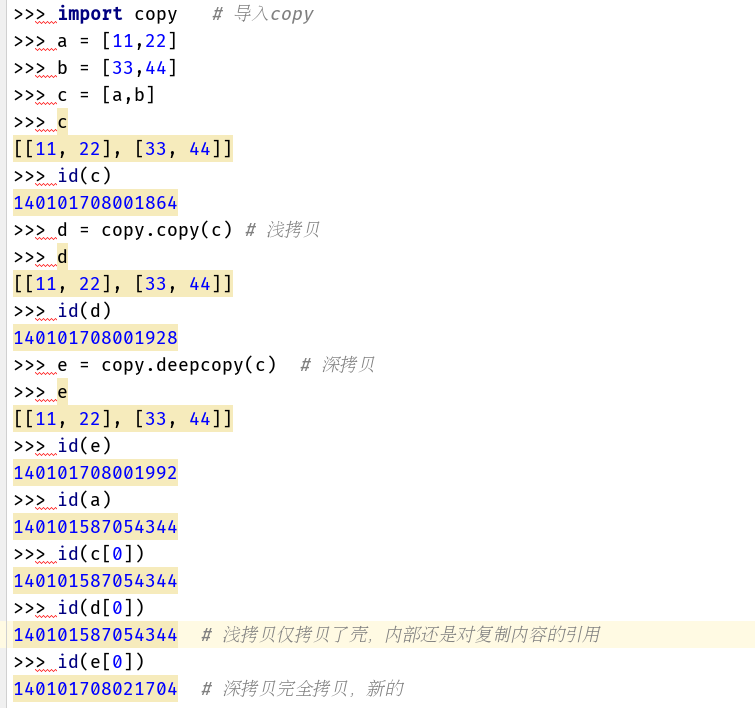Viewport: 755px width, 708px height.
Task: Click the '# 导入copy' comment
Action: 263,14
